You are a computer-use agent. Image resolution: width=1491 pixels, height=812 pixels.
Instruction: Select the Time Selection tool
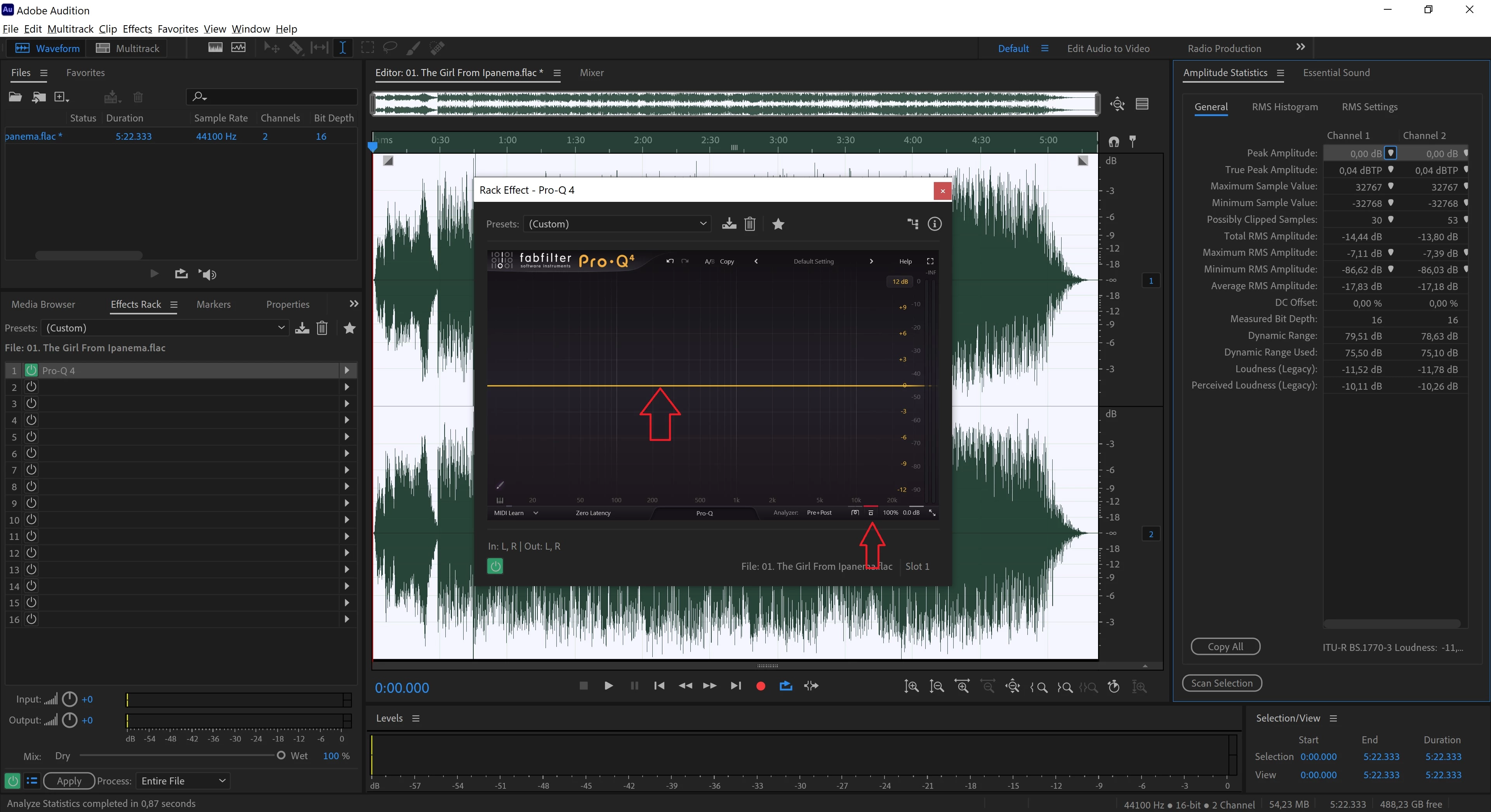(x=342, y=48)
